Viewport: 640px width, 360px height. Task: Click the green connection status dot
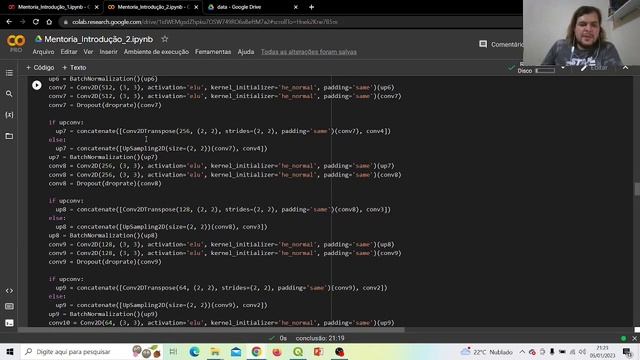pos(623,338)
